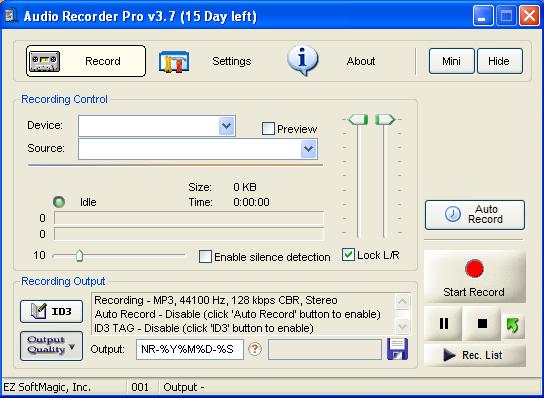
Task: Click the Settings tools icon
Action: click(174, 62)
